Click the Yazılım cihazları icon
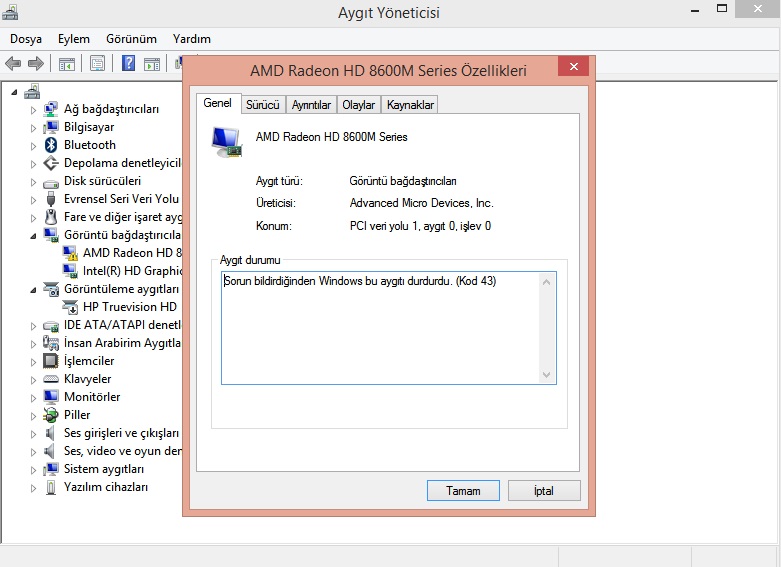The image size is (781, 567). pos(51,487)
